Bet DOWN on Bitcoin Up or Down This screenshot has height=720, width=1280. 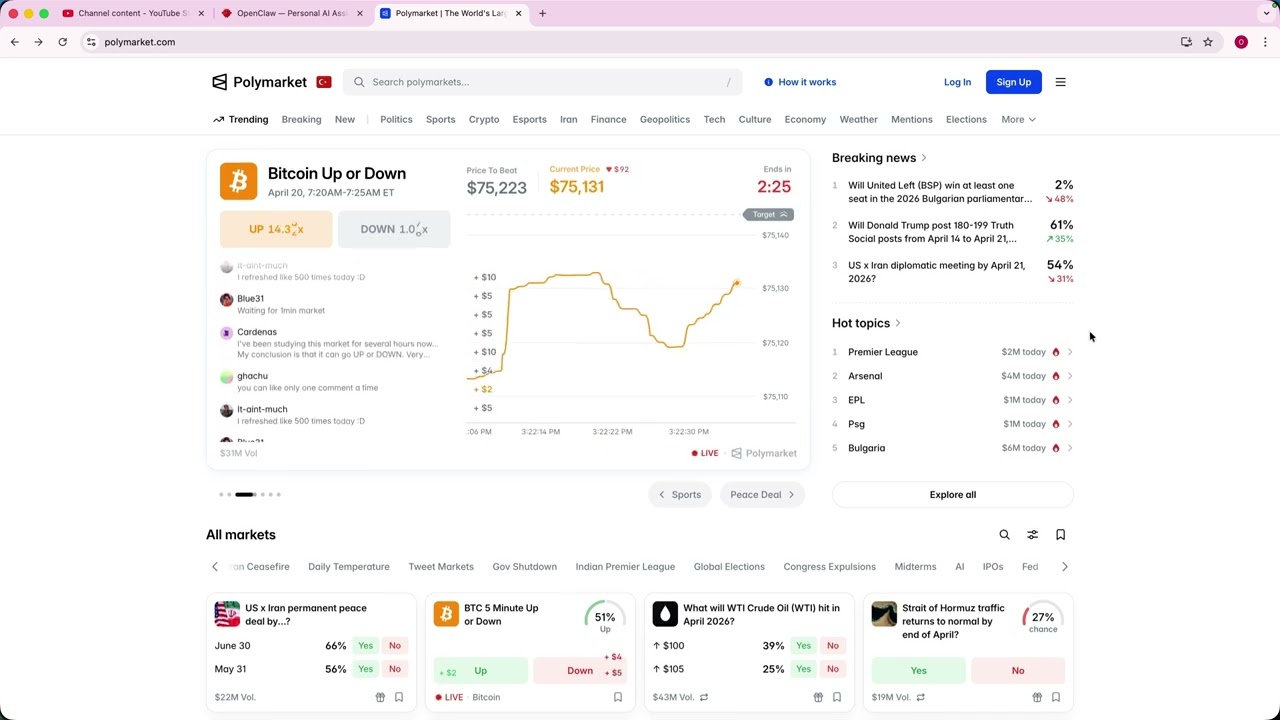[x=394, y=229]
